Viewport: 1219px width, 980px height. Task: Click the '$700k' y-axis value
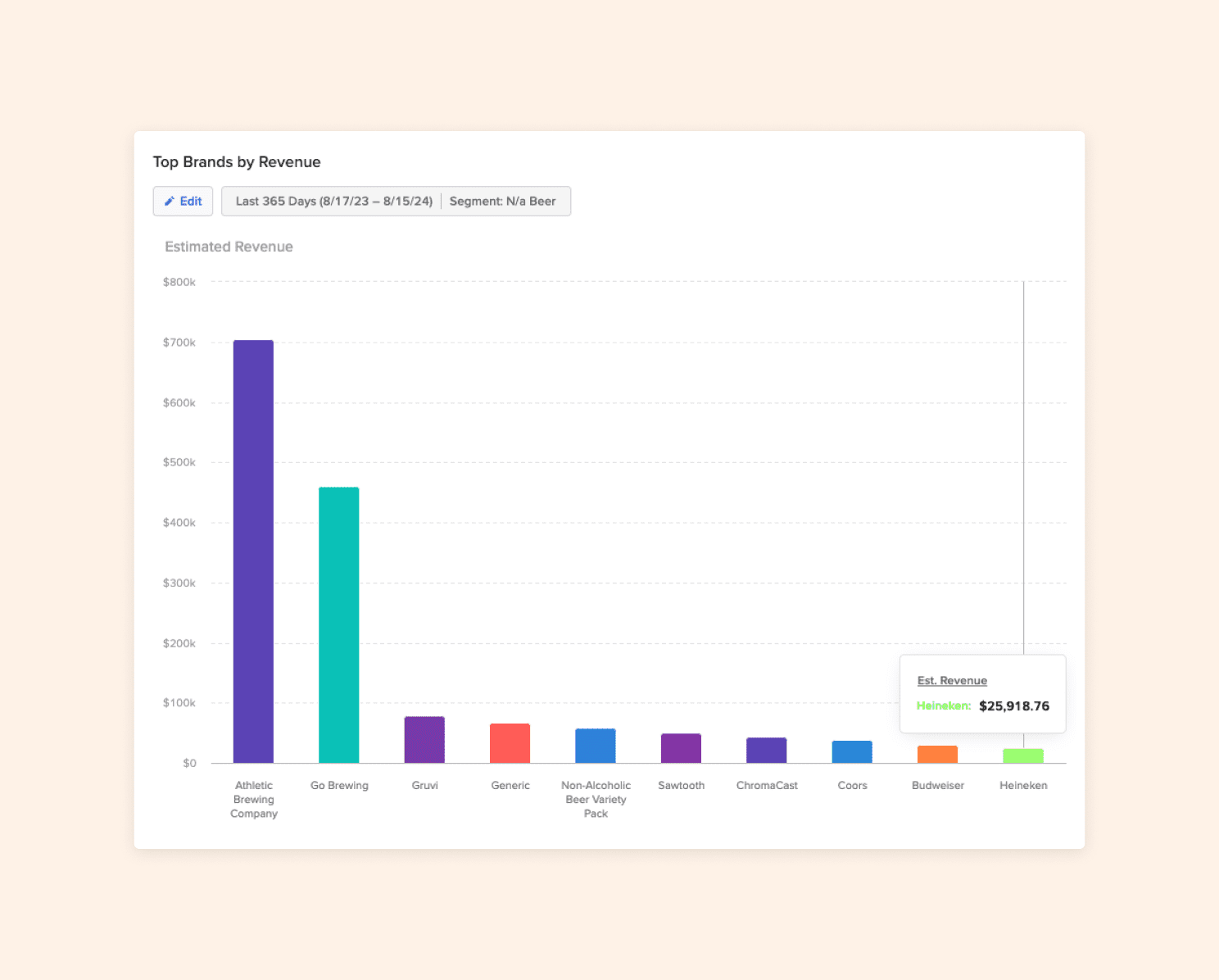click(x=179, y=343)
